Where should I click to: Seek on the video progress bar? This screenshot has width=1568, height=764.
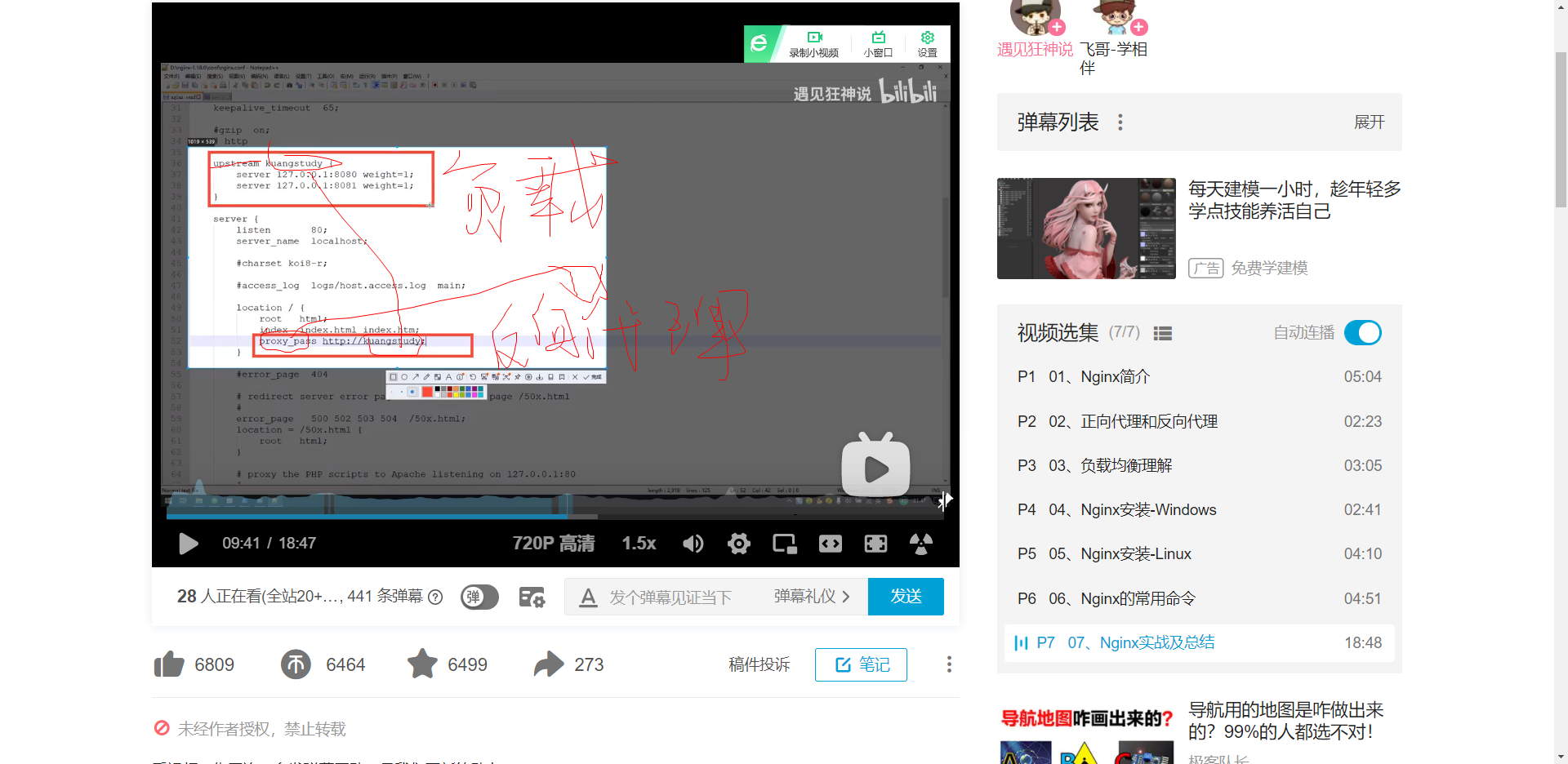[x=555, y=516]
